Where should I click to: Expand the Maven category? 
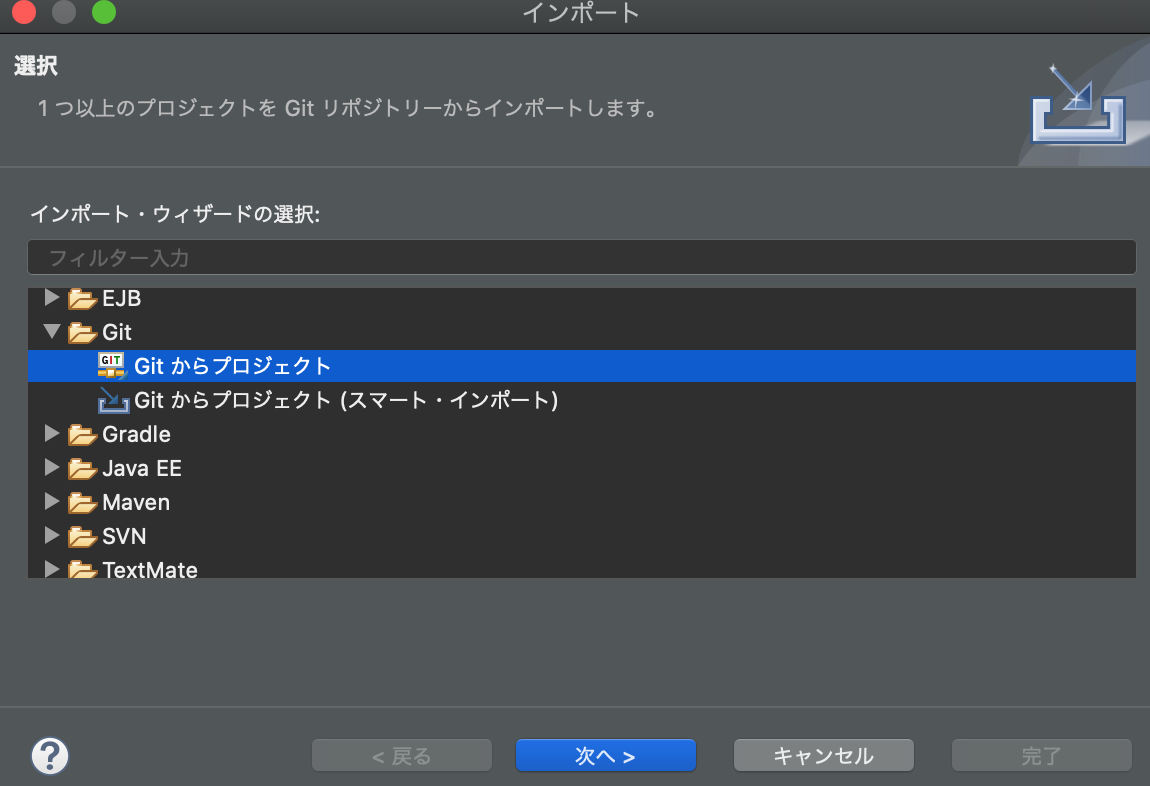(50, 502)
